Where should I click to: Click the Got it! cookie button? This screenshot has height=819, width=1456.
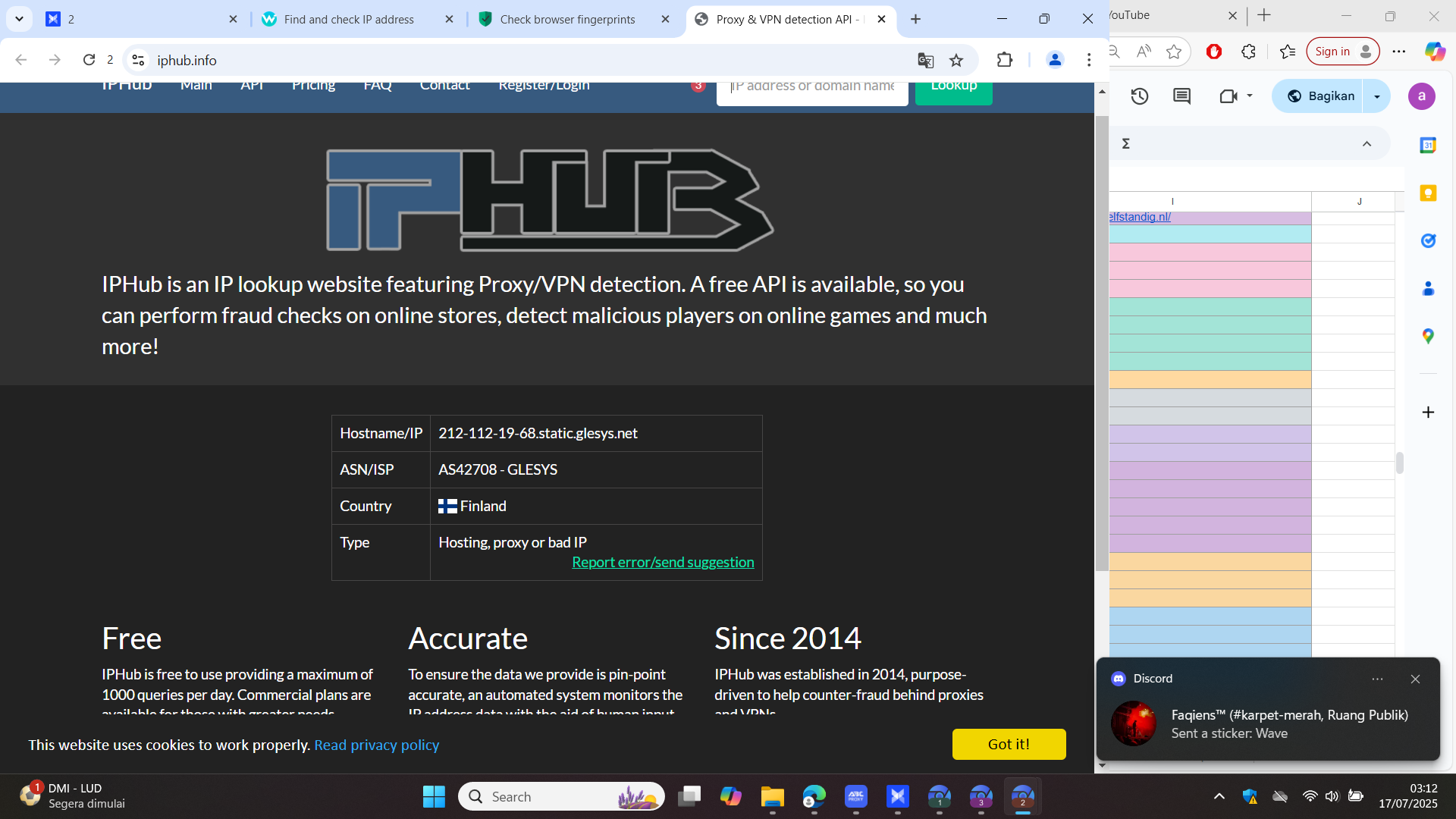pyautogui.click(x=1009, y=744)
